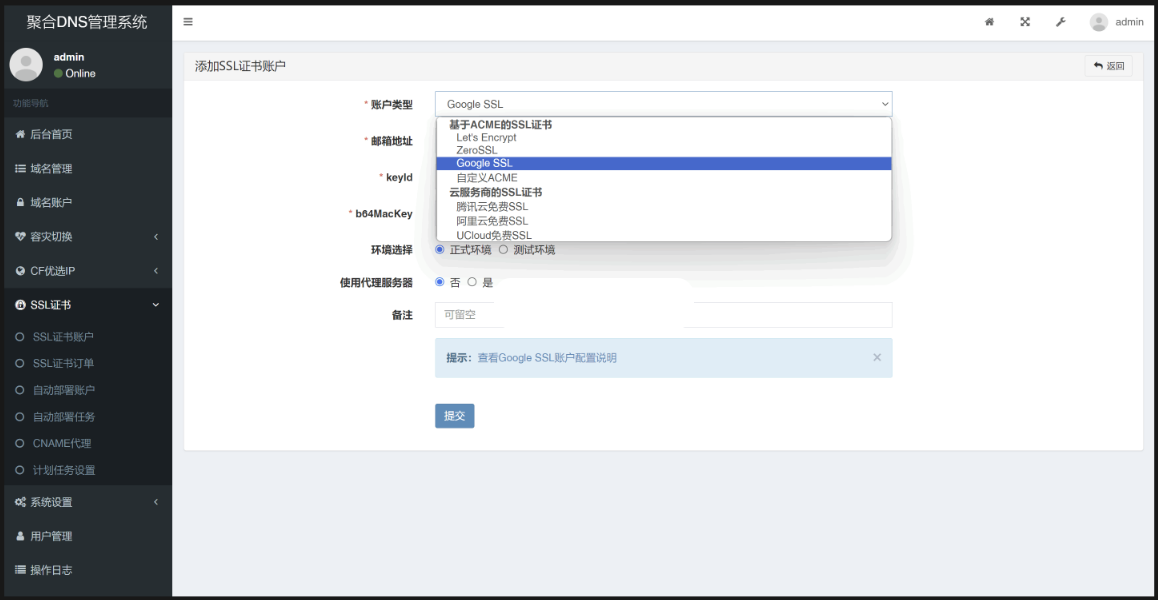Pick ZeroSSL from the dropdown list
The height and width of the screenshot is (600, 1158).
point(664,150)
